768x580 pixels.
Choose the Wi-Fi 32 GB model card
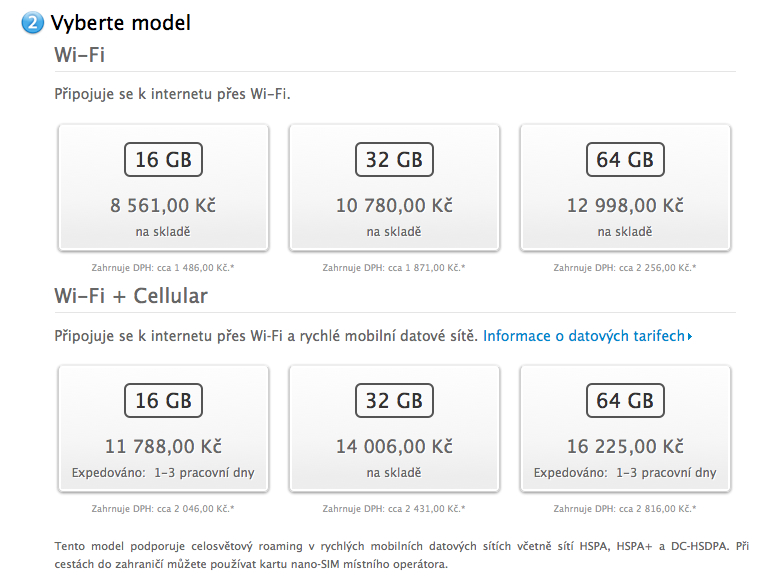pyautogui.click(x=394, y=188)
